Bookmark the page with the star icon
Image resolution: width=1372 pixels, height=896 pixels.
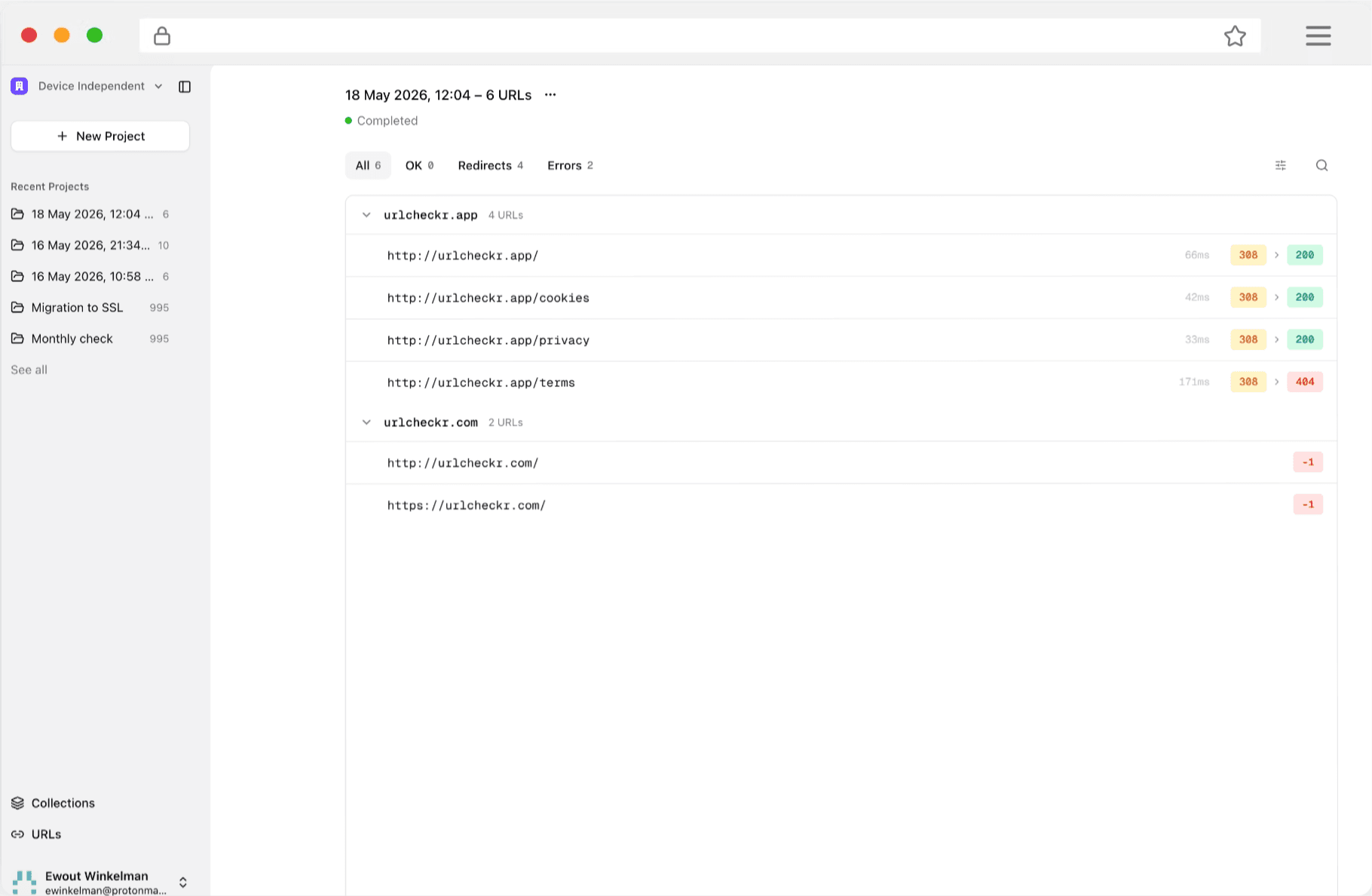(x=1235, y=35)
